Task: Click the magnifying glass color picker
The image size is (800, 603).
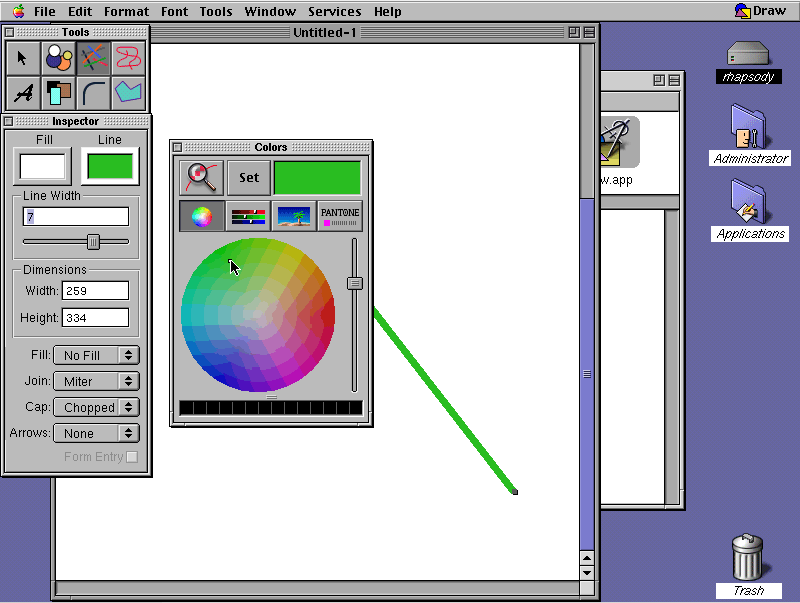Action: 202,178
